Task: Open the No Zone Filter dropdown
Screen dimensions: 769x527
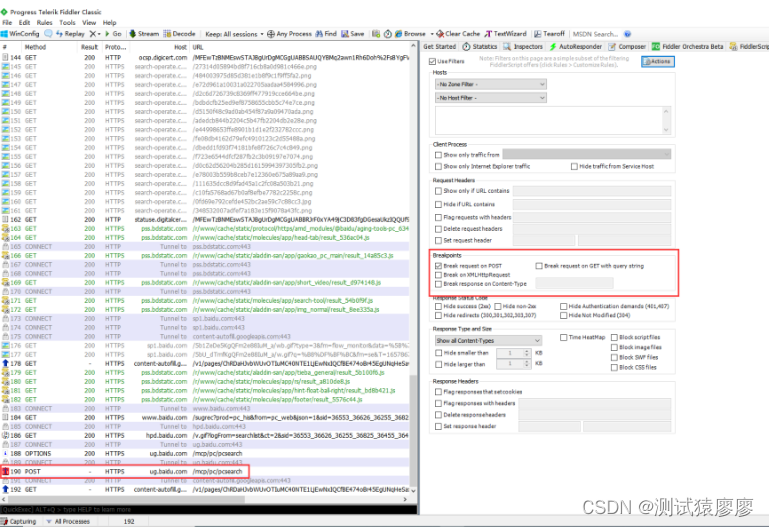Action: tap(491, 84)
